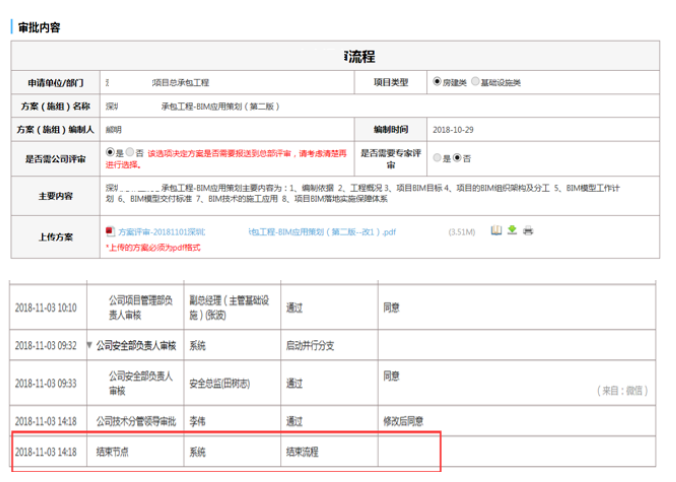This screenshot has width=676, height=482.
Task: Collapse the 公司安全部负责人审核 parallel branch arrow
Action: [88, 345]
